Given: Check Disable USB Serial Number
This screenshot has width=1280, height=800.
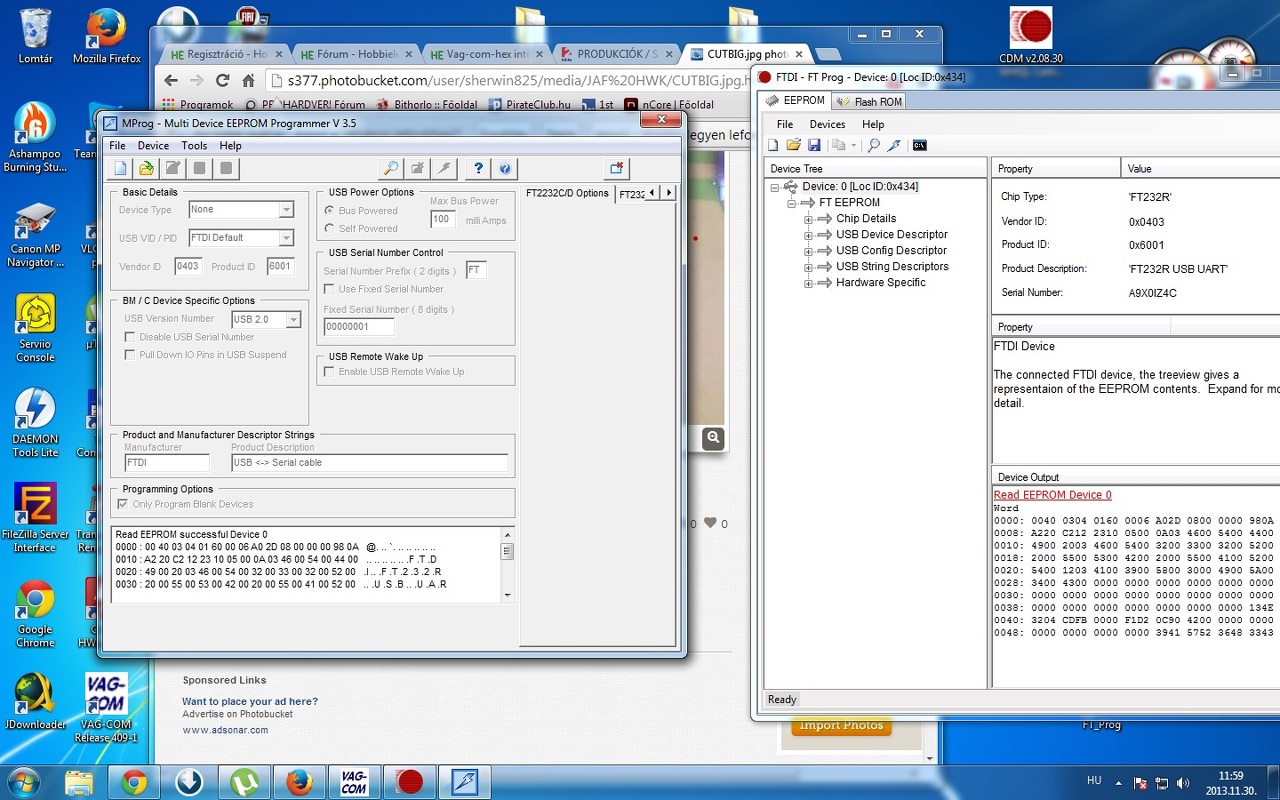Looking at the screenshot, I should click(130, 337).
